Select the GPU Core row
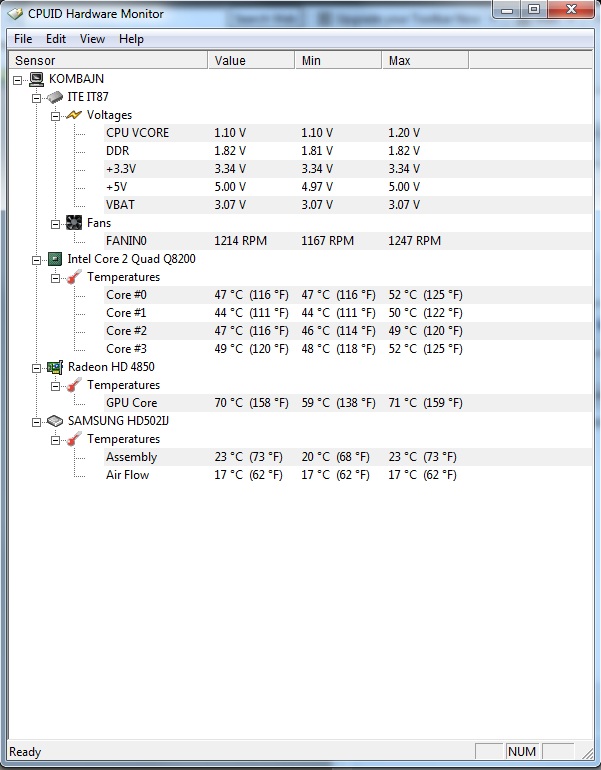This screenshot has width=601, height=770. pos(348,403)
